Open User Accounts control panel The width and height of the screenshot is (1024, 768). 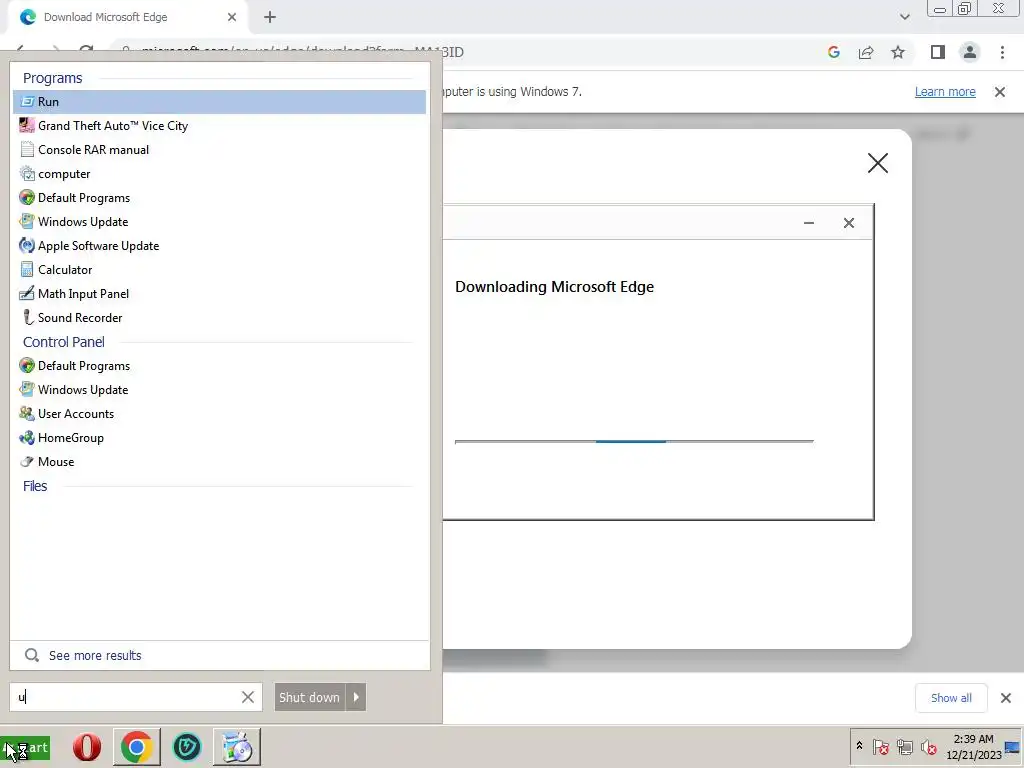coord(219,414)
